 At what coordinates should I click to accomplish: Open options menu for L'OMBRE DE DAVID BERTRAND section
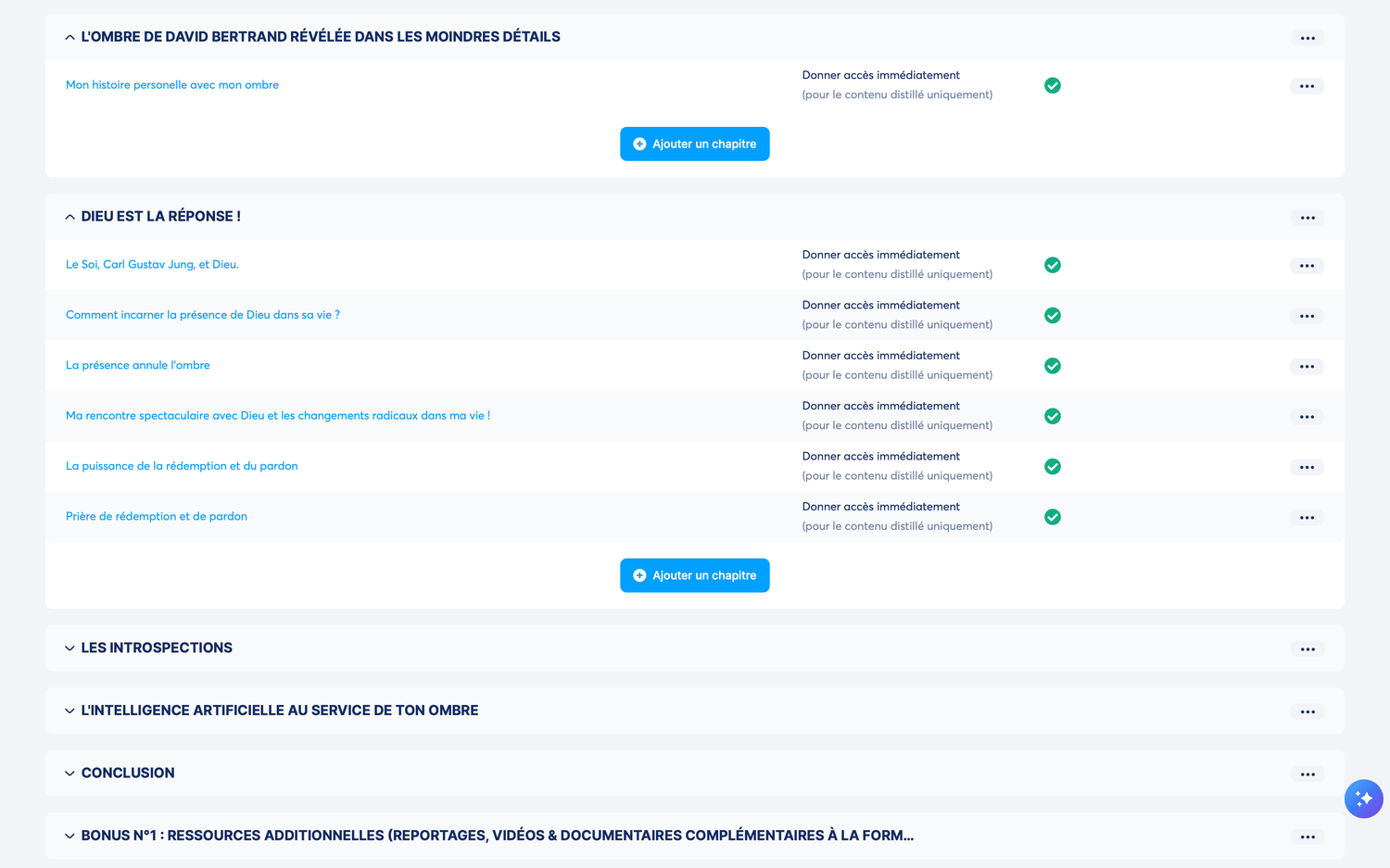pyautogui.click(x=1307, y=38)
